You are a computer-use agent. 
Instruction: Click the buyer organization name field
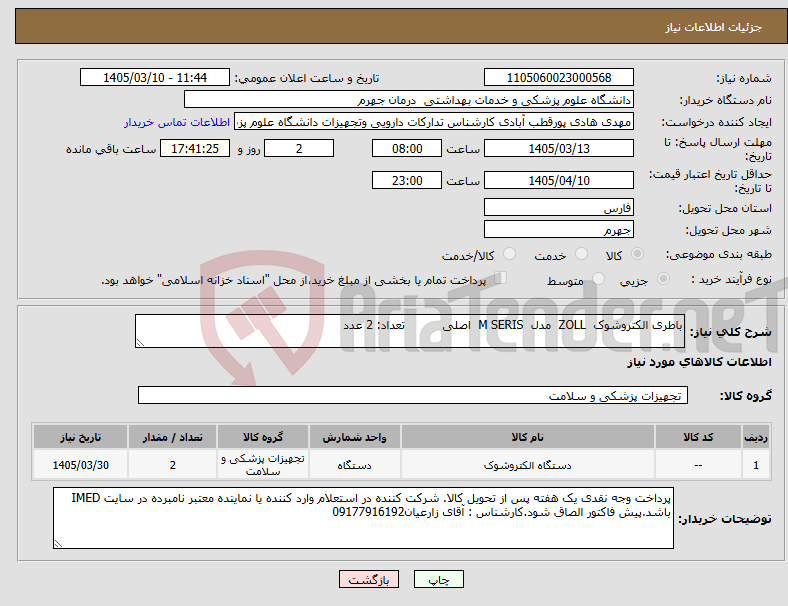pos(409,99)
